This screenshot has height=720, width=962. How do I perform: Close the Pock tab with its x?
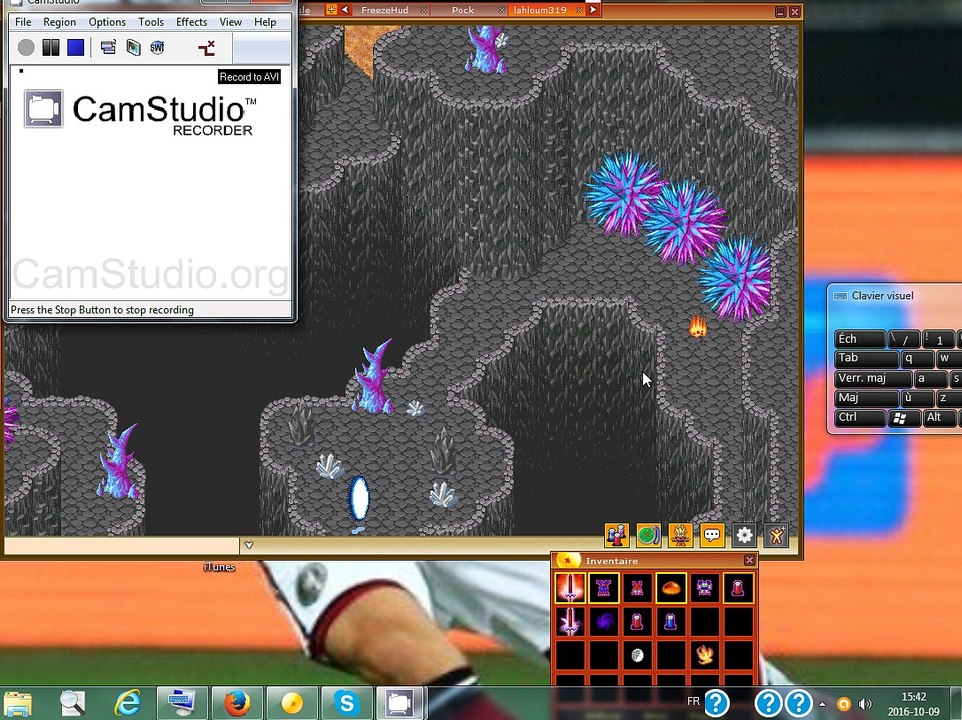click(x=501, y=10)
